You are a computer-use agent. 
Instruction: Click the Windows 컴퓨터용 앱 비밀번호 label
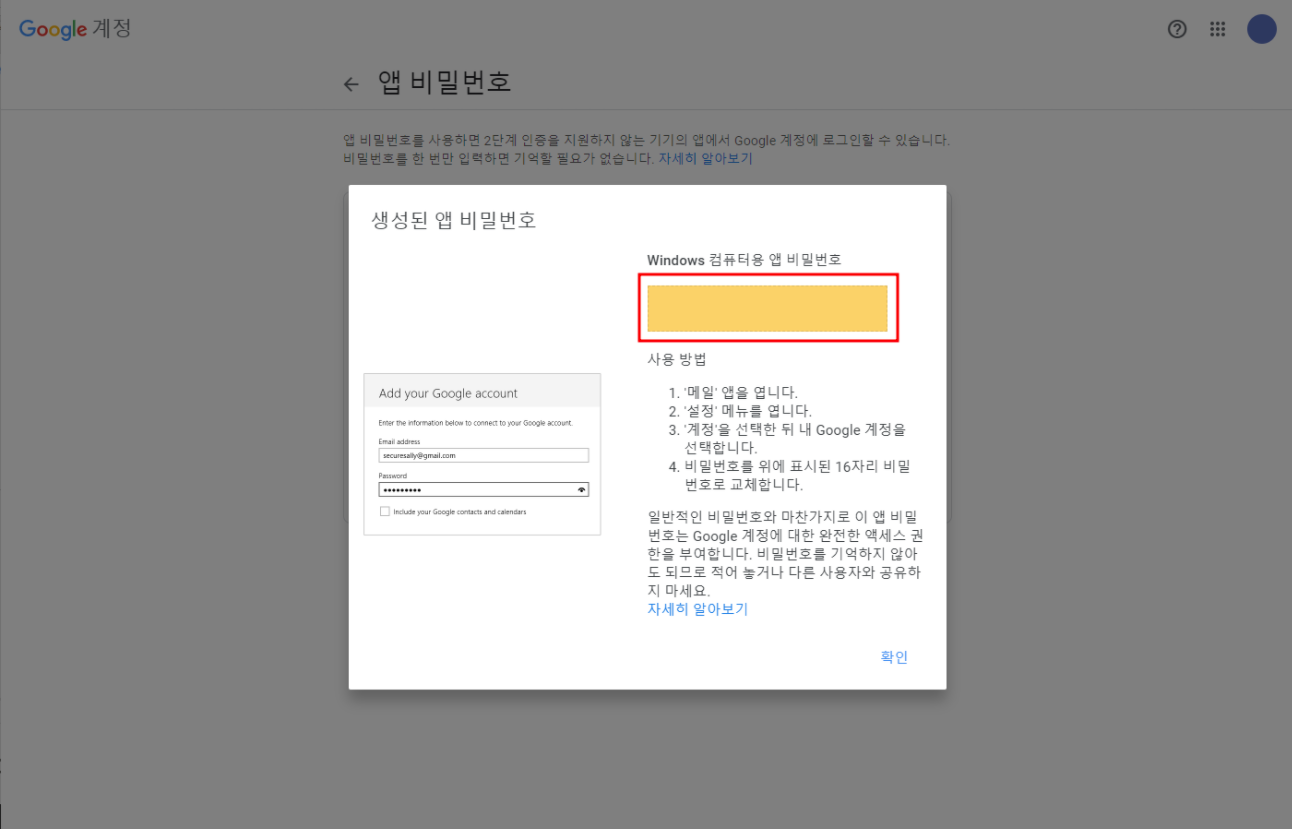(x=744, y=260)
